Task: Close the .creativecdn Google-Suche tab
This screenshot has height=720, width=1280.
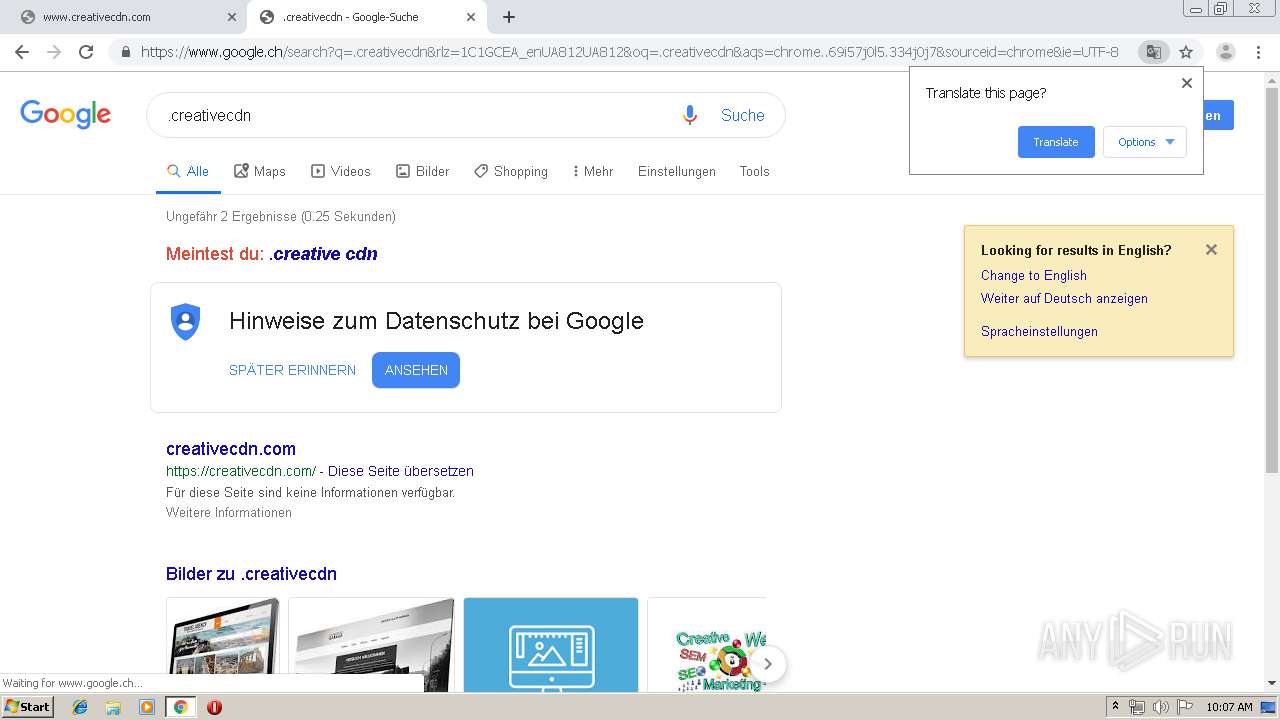Action: [x=471, y=17]
